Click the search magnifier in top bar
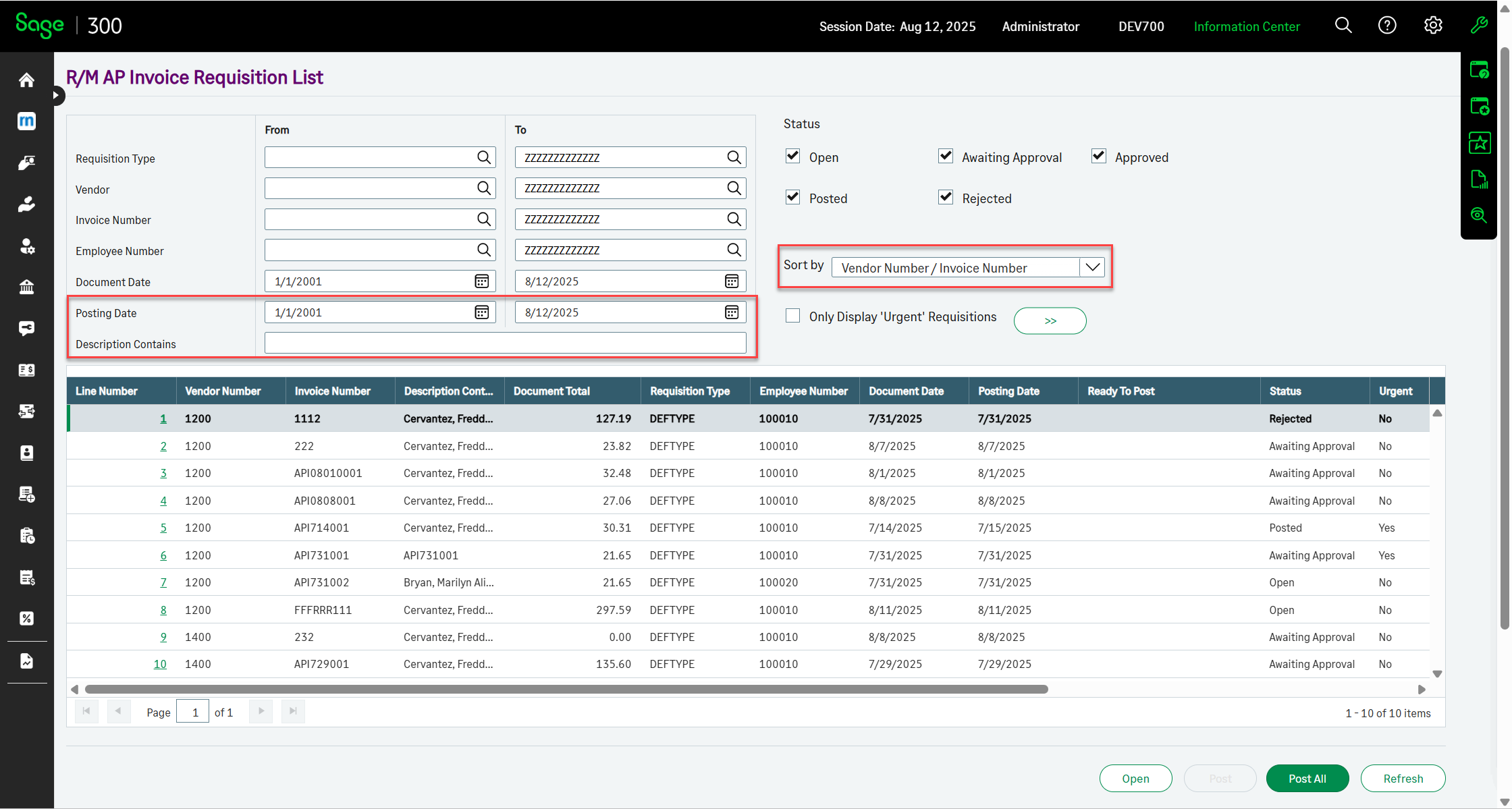Screen dimensions: 1512x809 (1343, 26)
